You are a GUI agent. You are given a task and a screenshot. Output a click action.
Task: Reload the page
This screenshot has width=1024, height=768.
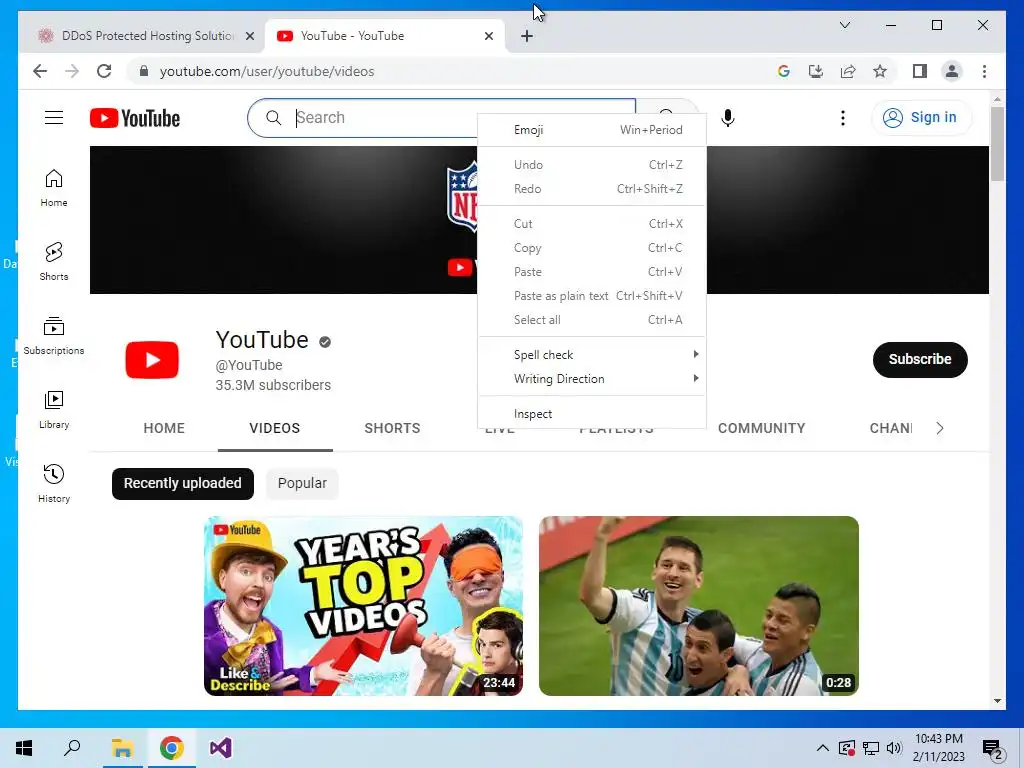(104, 71)
